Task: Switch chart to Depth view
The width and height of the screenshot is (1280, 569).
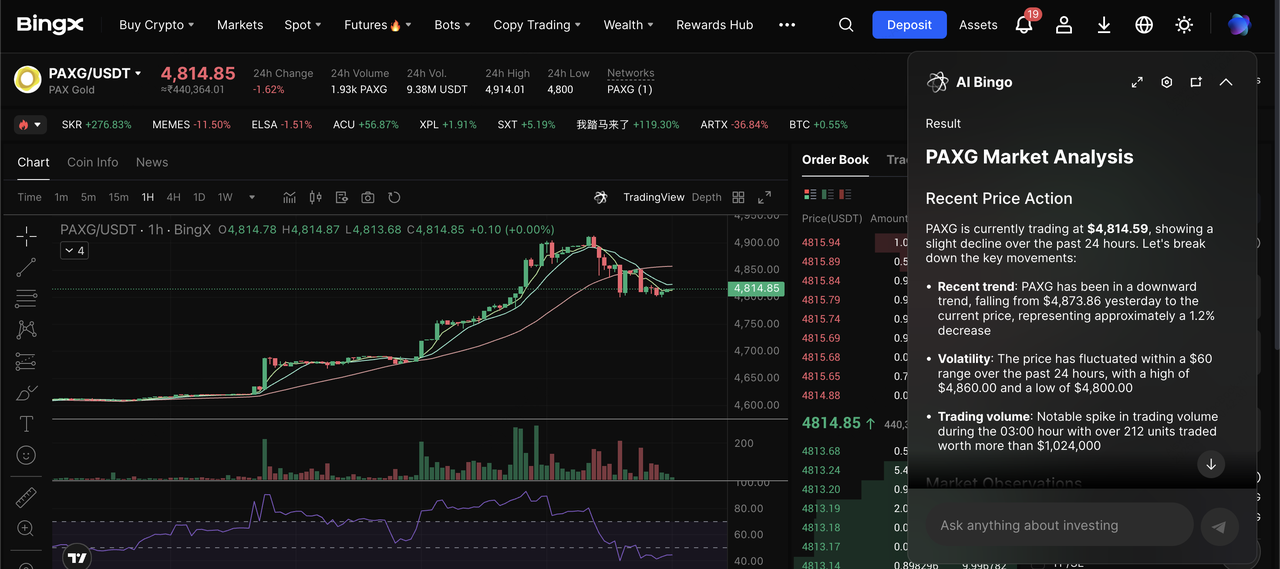Action: point(706,197)
